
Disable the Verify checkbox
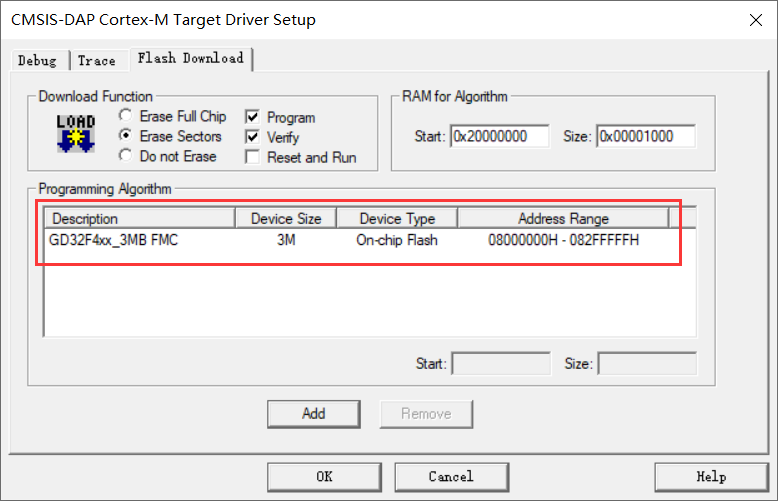tap(252, 137)
